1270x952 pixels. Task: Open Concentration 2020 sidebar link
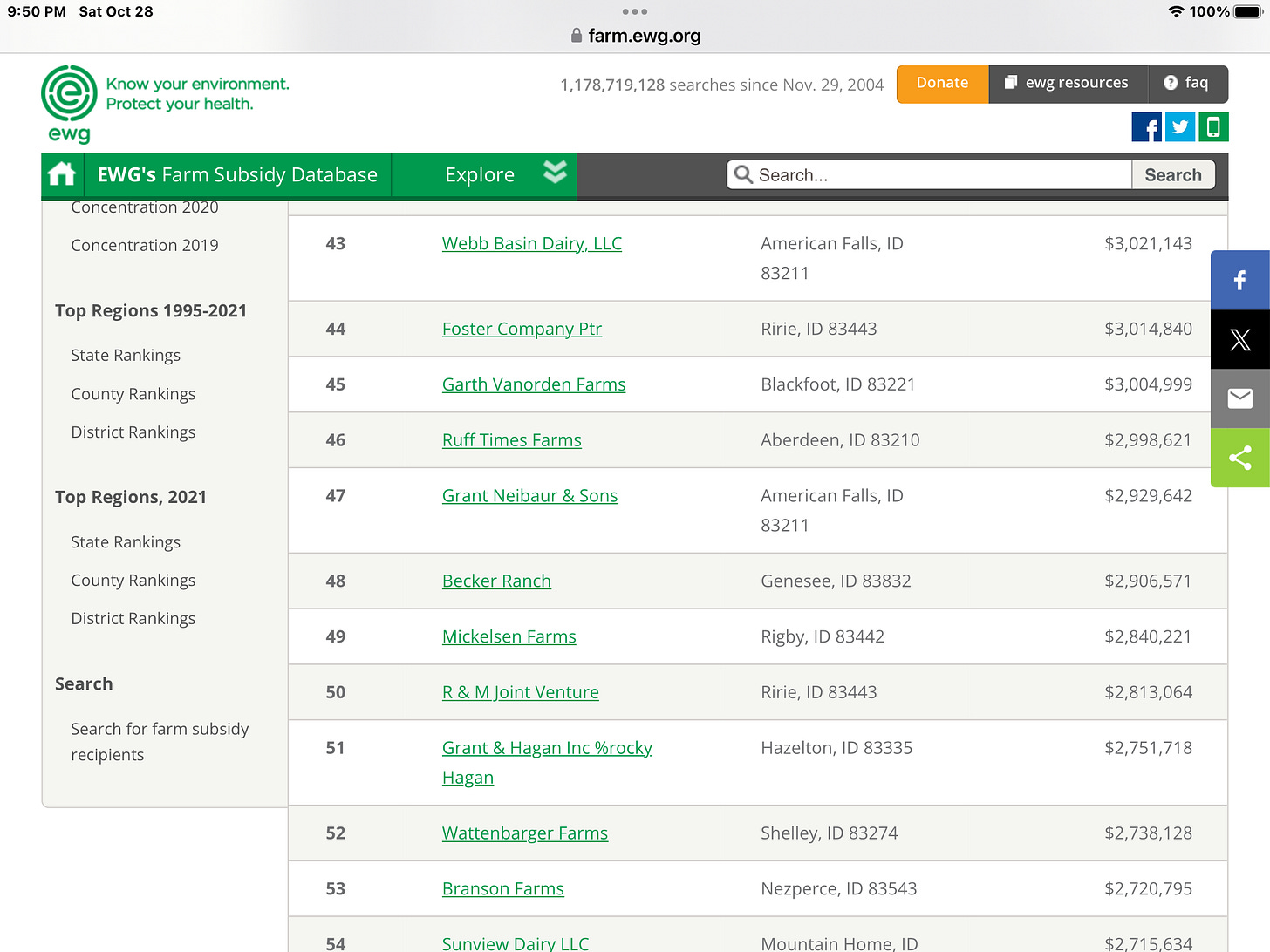point(145,207)
